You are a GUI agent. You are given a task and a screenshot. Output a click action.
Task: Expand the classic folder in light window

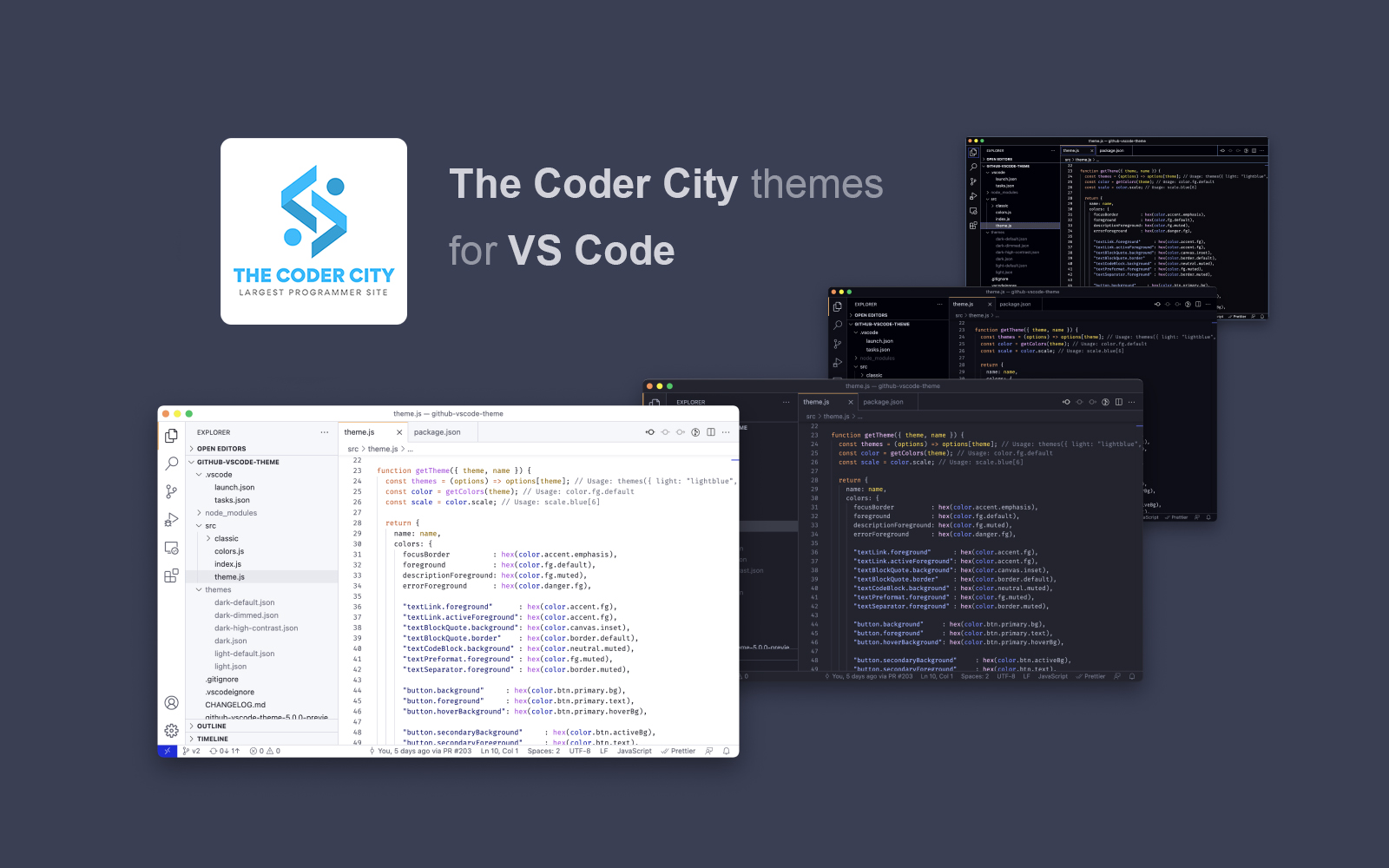(x=262, y=538)
